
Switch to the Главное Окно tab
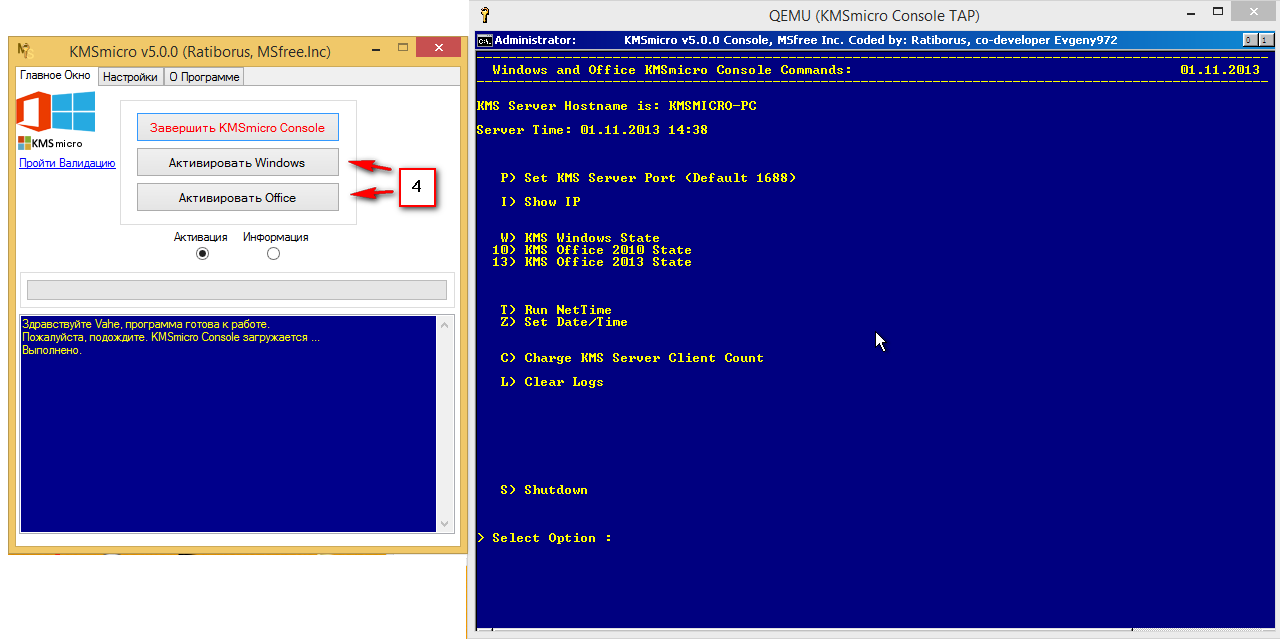55,76
